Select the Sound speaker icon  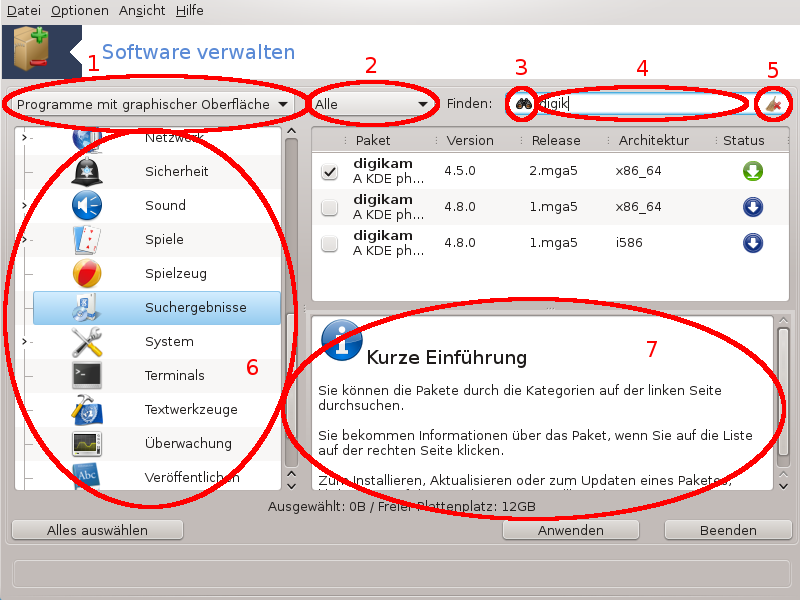(x=87, y=205)
